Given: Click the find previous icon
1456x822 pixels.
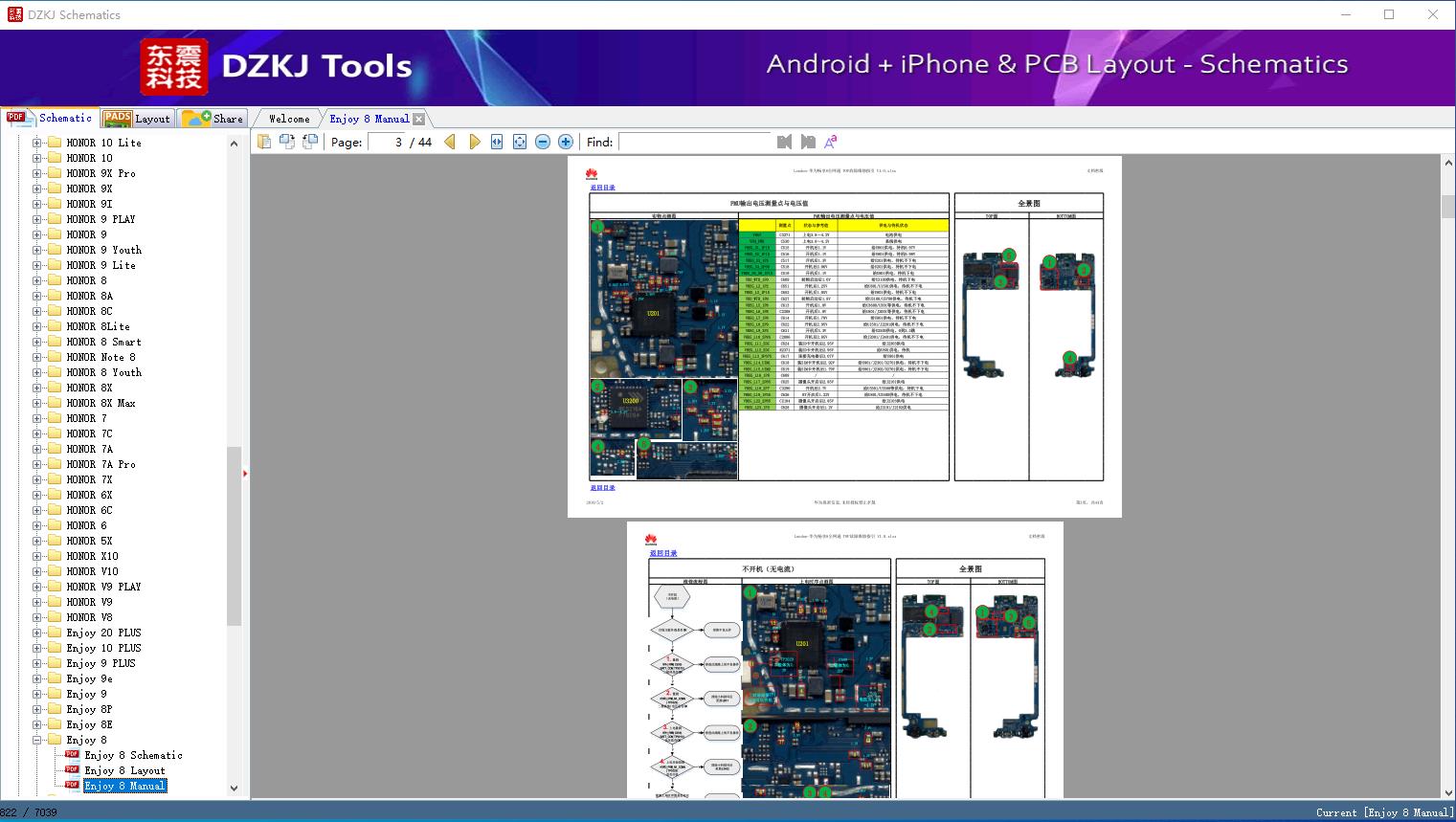Looking at the screenshot, I should [x=785, y=142].
